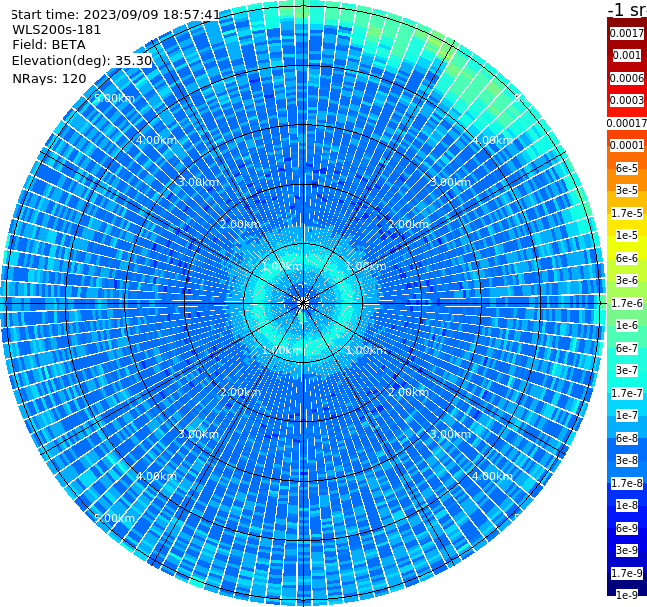
Task: Select the '6e-9' colorbar tick label
Action: [627, 528]
